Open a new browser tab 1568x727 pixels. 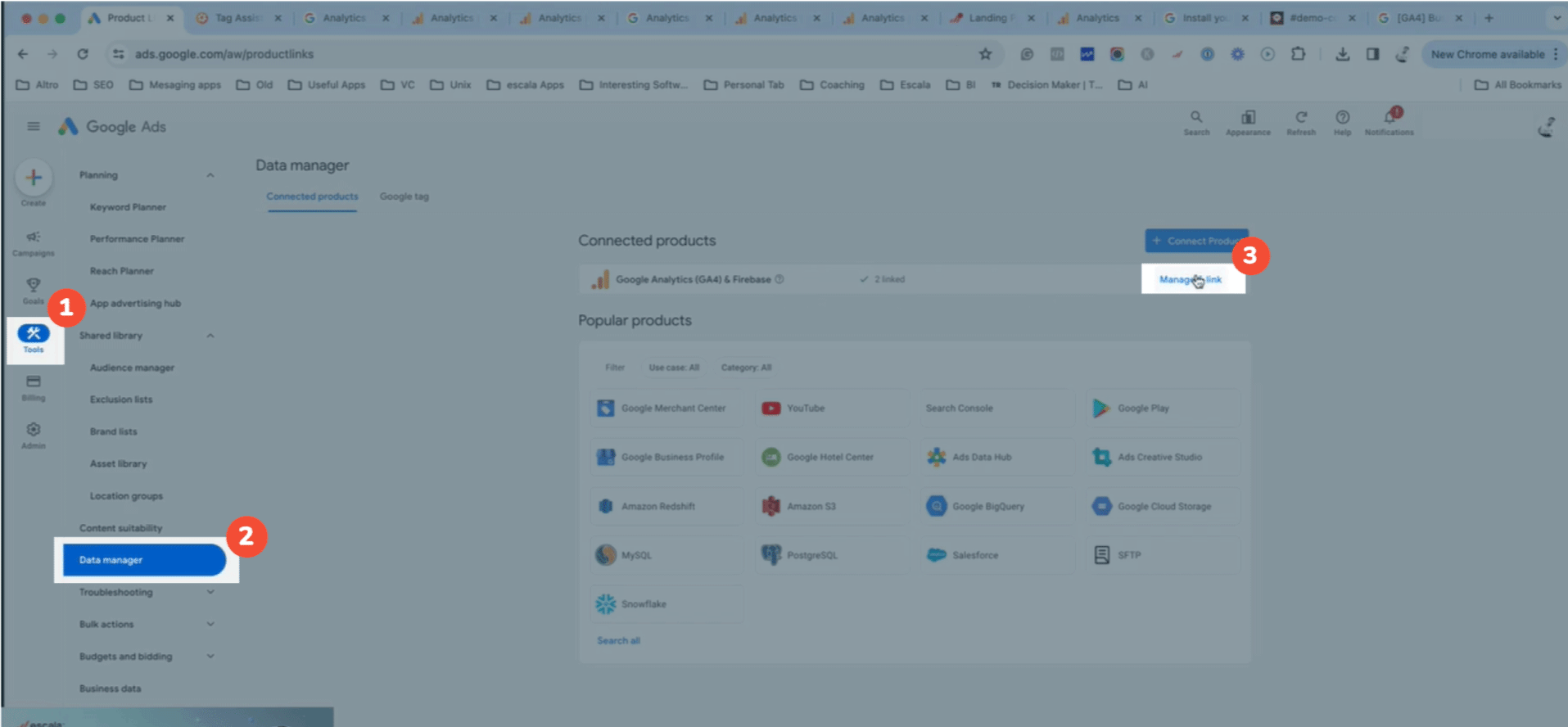point(1489,18)
